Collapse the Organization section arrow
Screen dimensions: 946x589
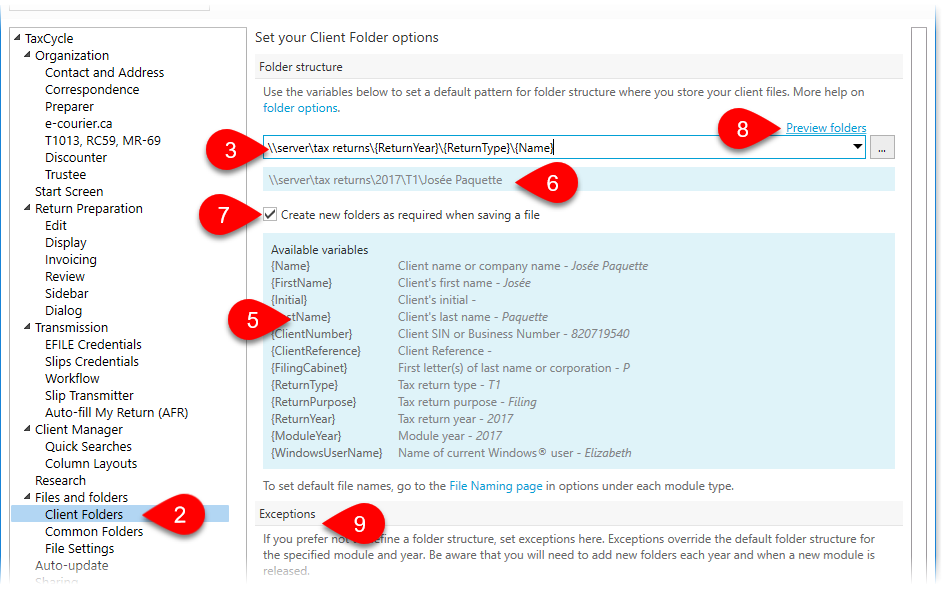[27, 54]
